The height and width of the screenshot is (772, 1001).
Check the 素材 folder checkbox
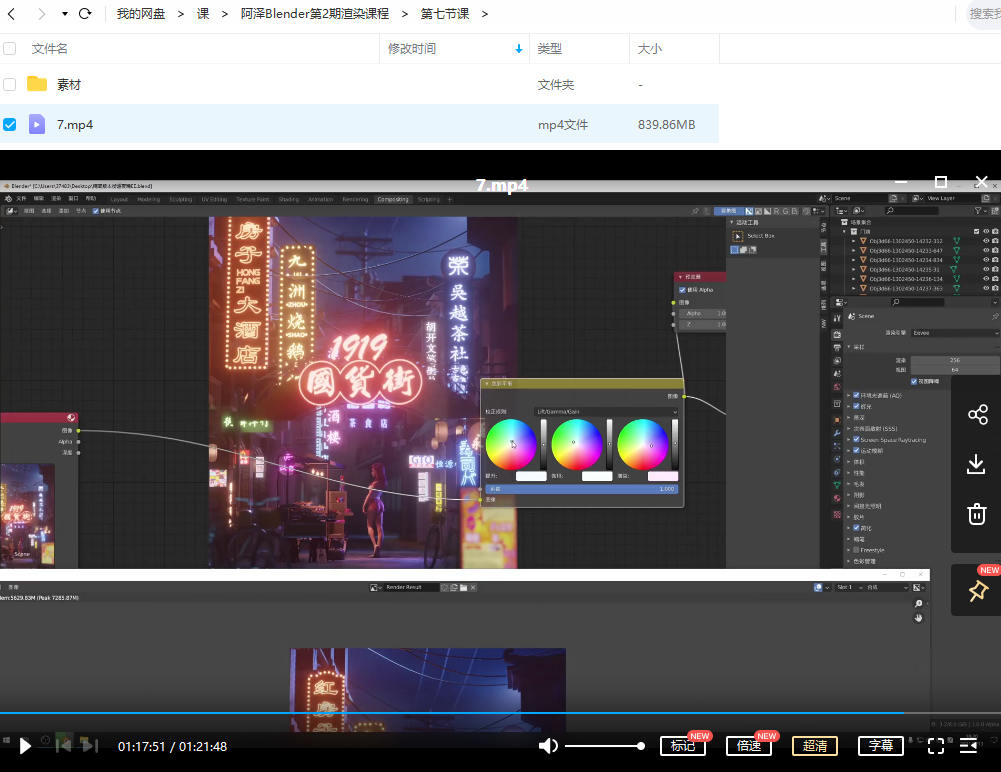tap(10, 84)
